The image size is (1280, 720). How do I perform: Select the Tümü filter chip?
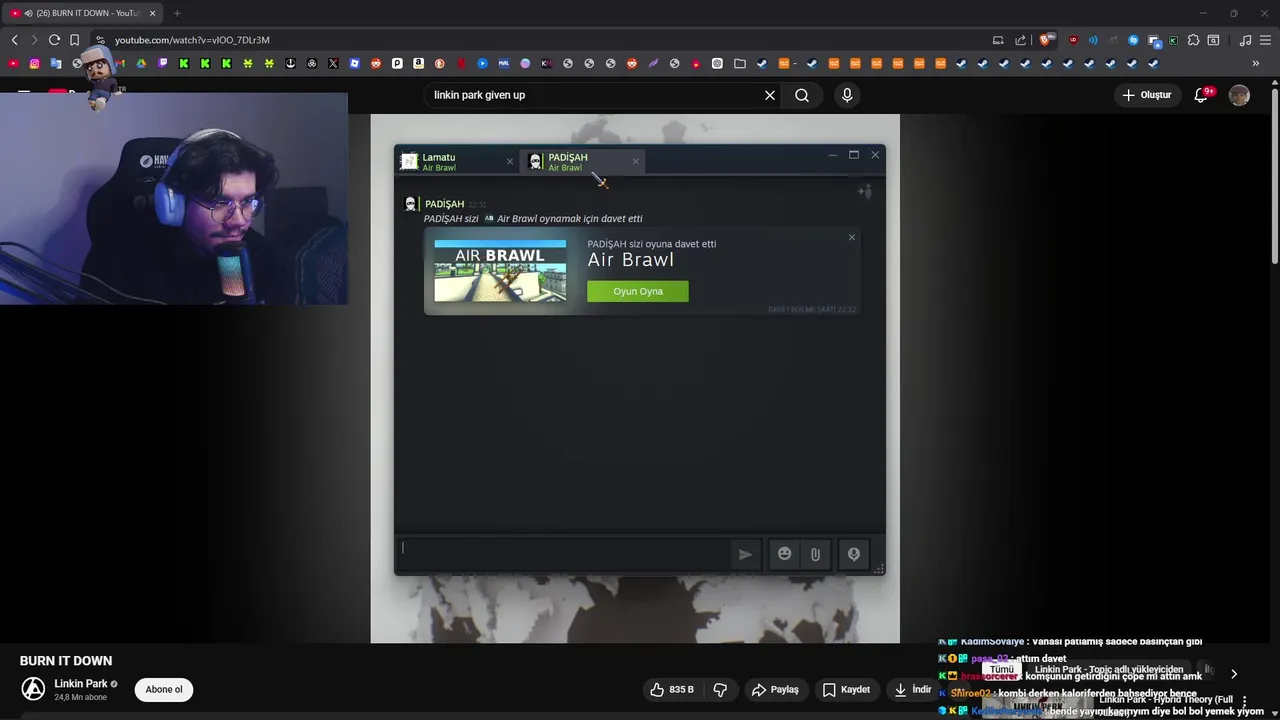1002,670
